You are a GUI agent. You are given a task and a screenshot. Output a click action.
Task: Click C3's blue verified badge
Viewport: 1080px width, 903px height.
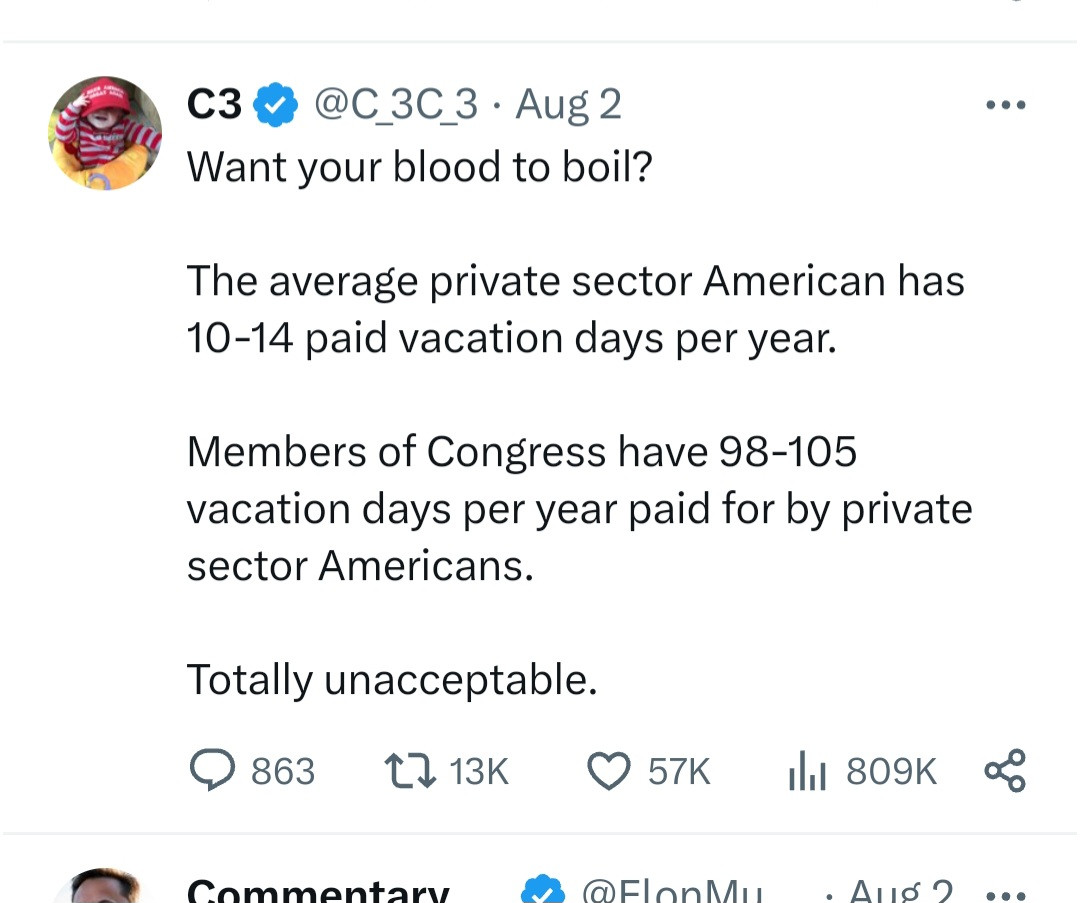coord(276,105)
